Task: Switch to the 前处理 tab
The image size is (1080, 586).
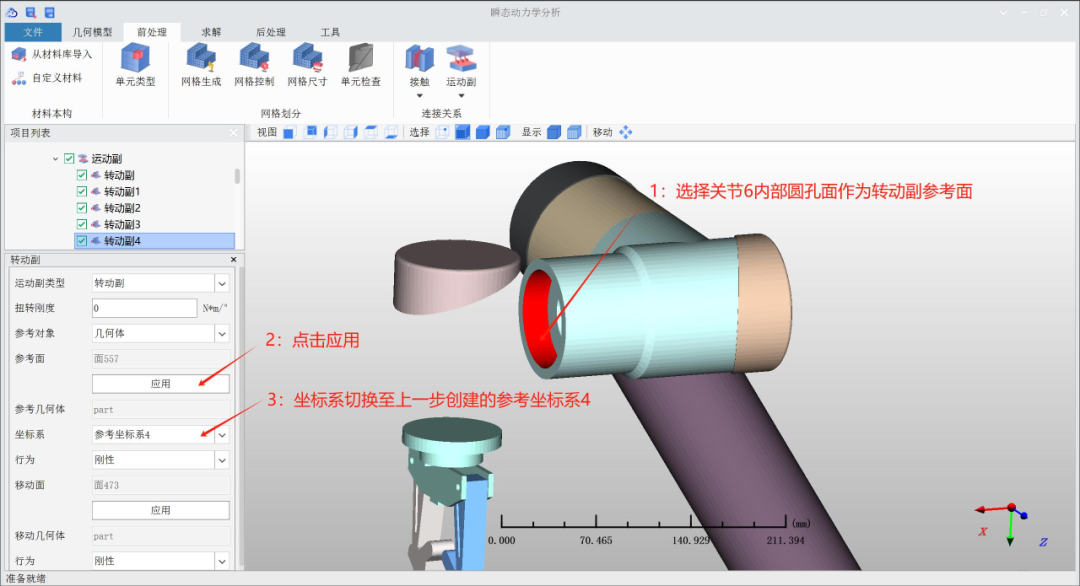Action: point(152,32)
